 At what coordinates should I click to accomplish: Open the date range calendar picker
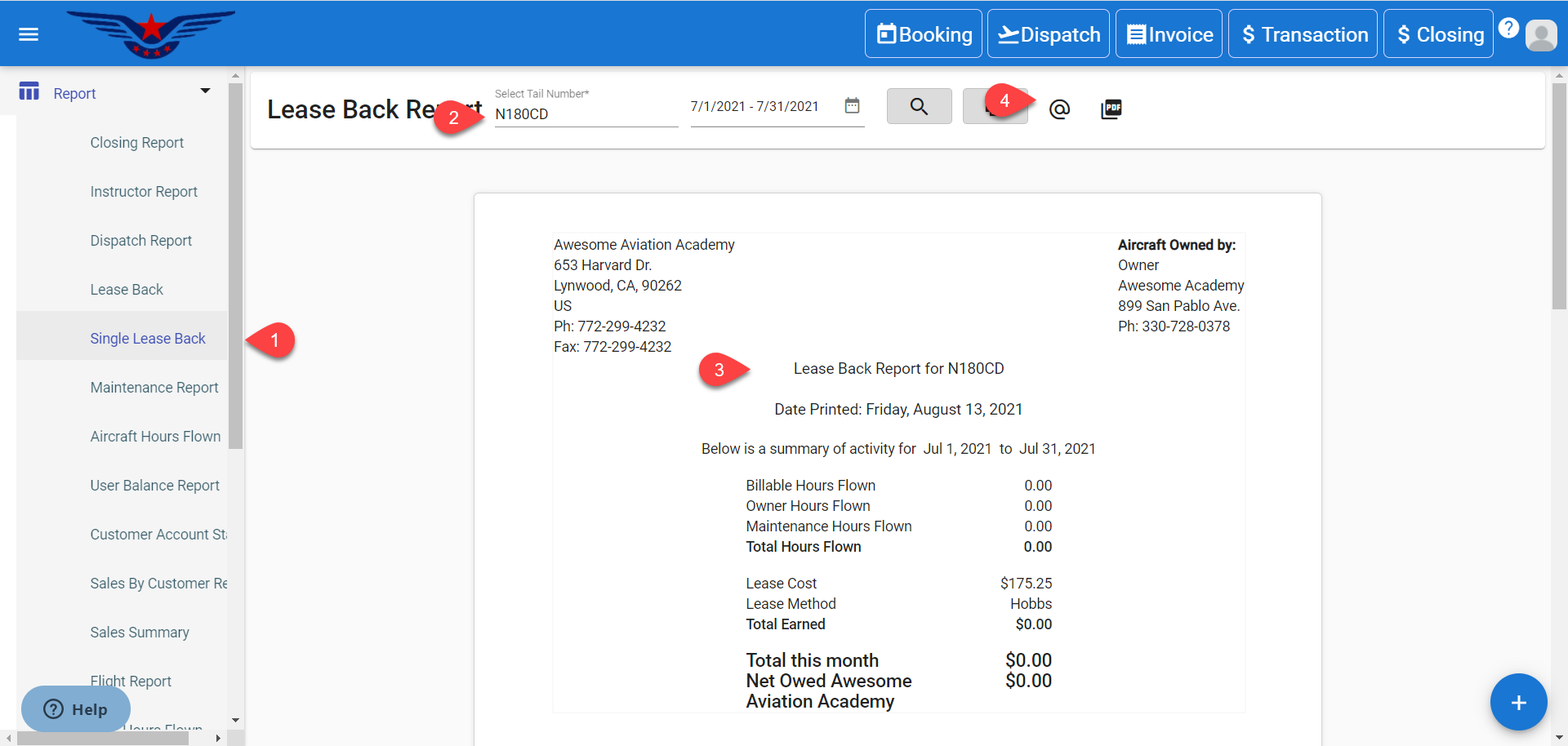click(852, 106)
